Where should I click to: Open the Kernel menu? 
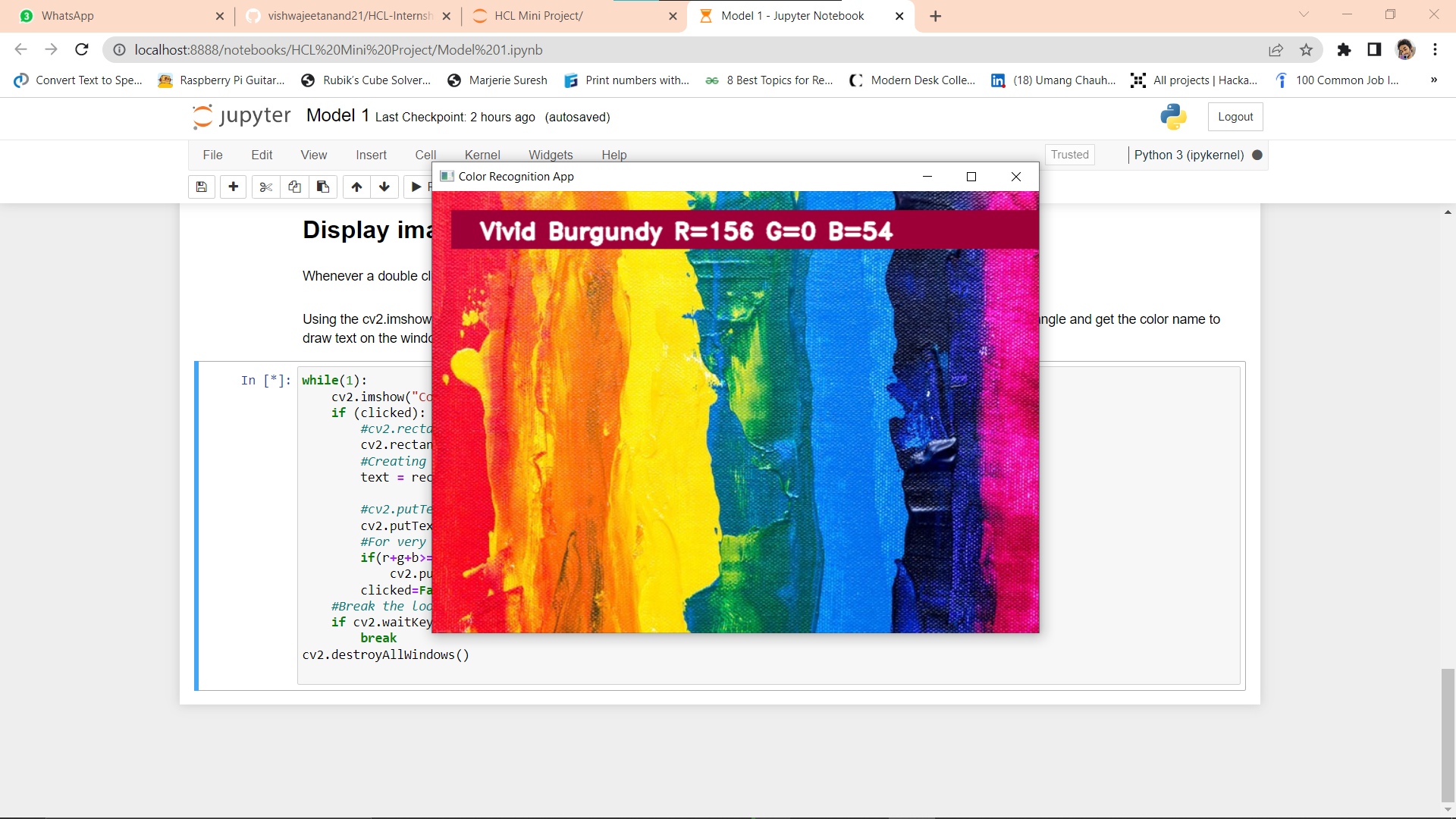coord(482,155)
